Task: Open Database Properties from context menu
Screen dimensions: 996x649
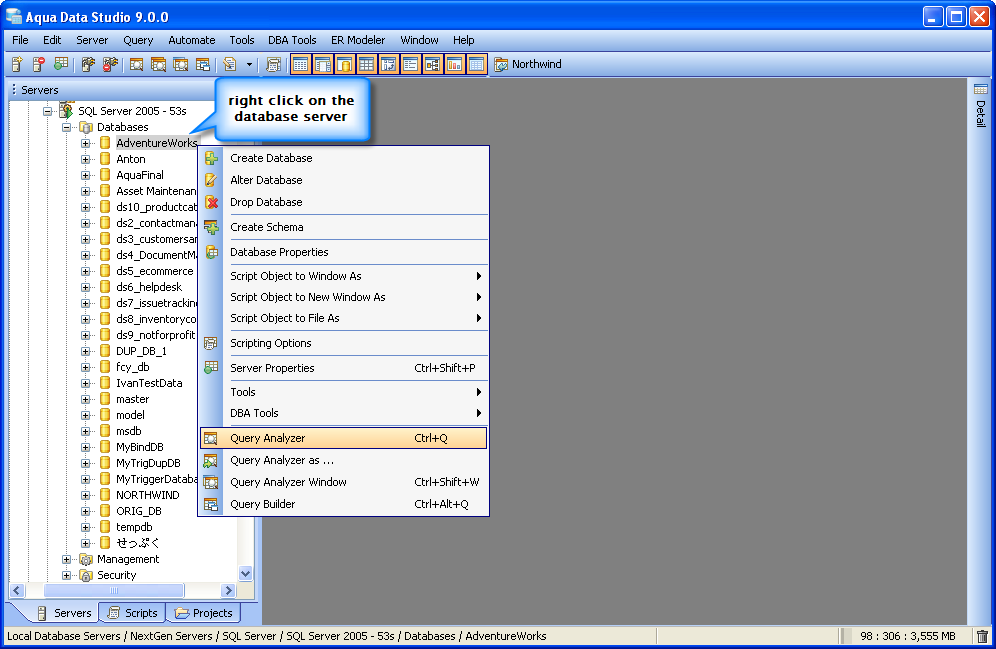Action: click(x=344, y=252)
